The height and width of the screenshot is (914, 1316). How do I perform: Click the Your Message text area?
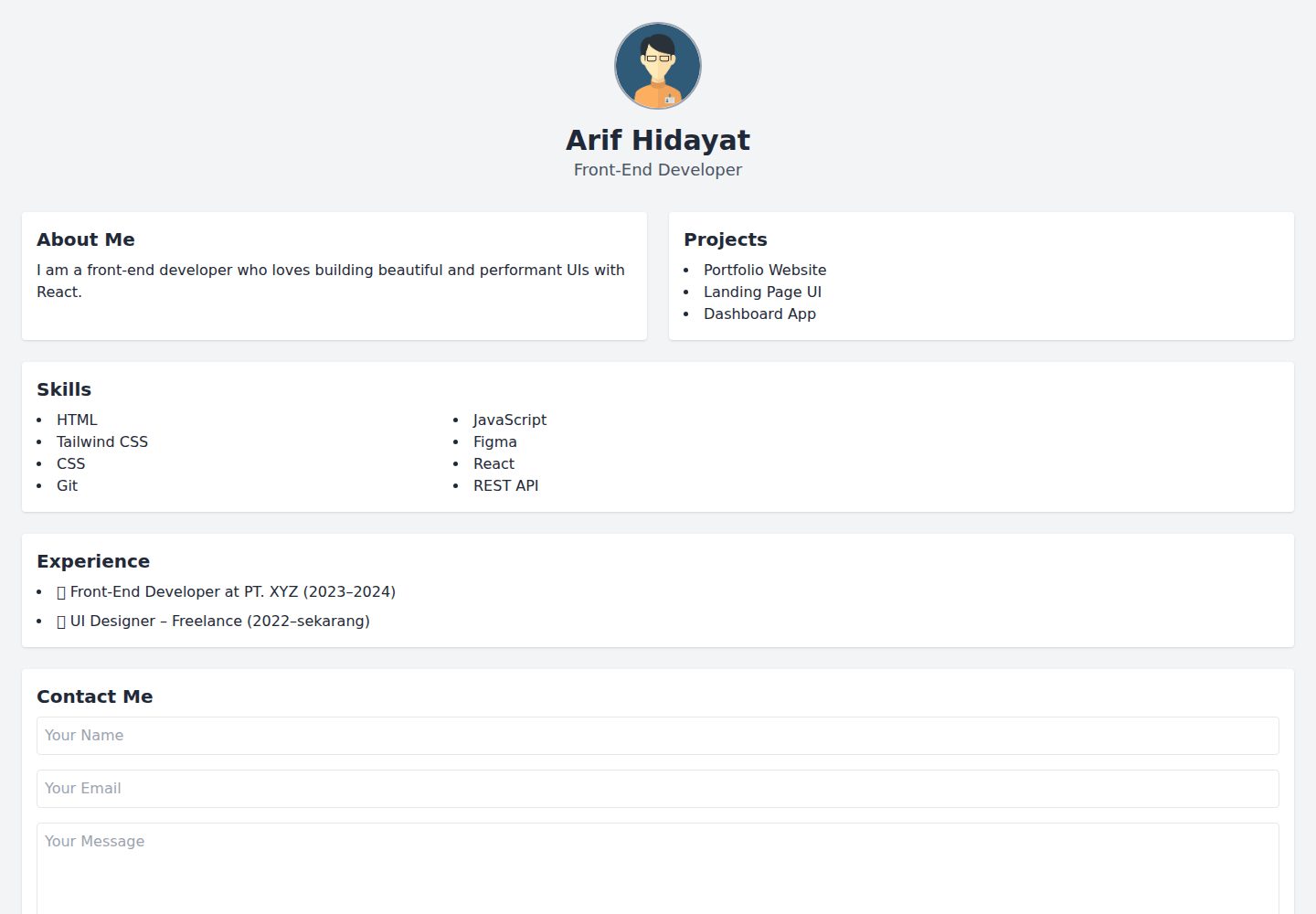(658, 868)
